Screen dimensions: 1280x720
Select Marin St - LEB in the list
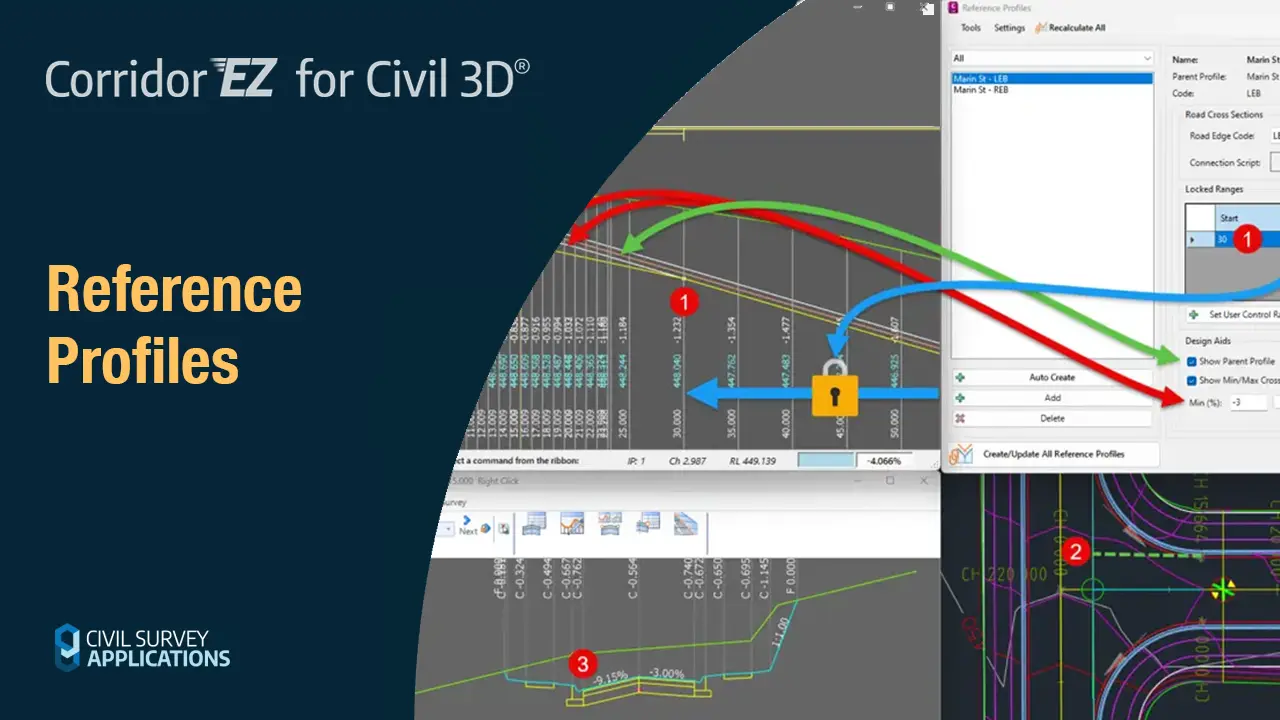[x=1052, y=78]
